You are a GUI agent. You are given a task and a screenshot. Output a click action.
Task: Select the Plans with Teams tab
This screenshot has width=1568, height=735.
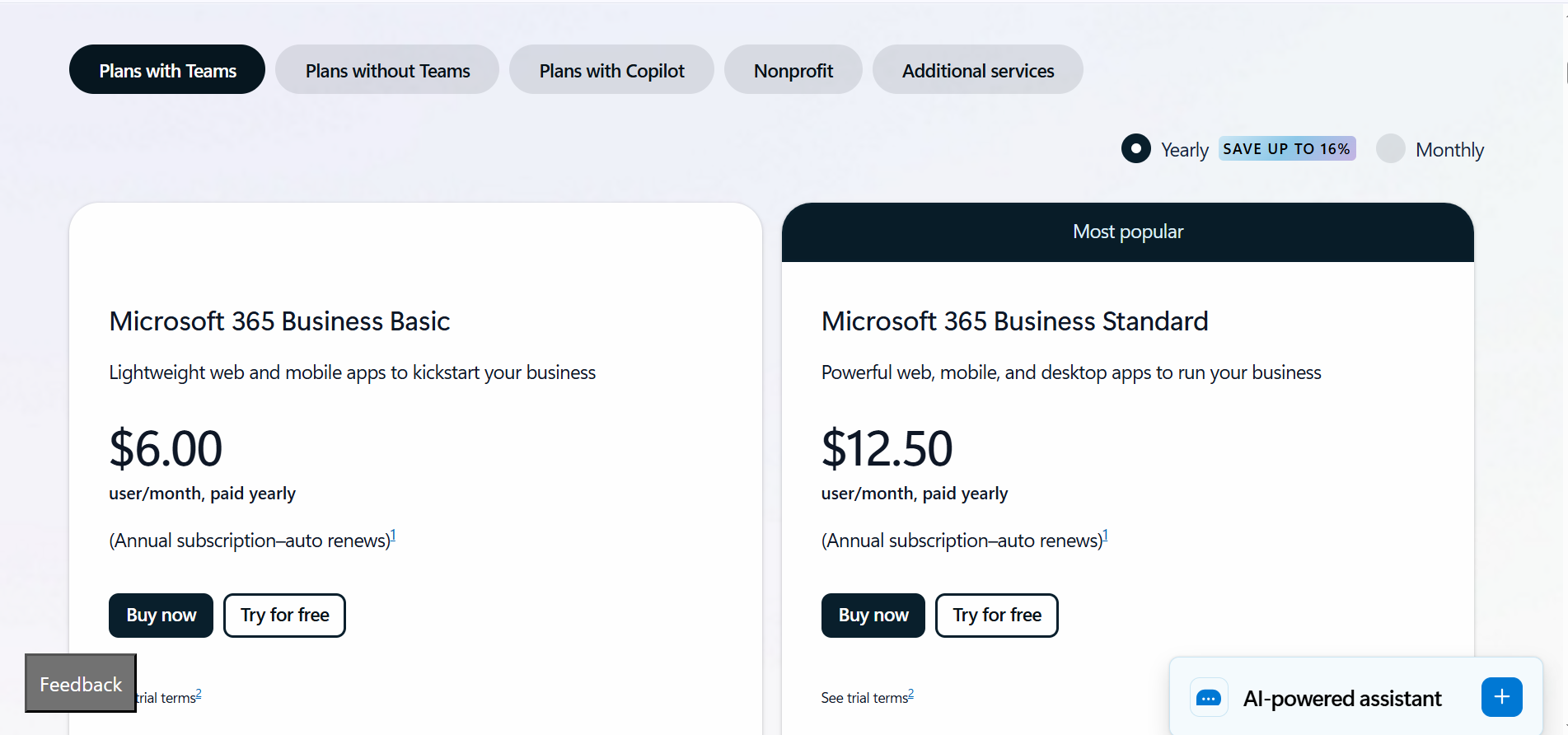click(167, 70)
